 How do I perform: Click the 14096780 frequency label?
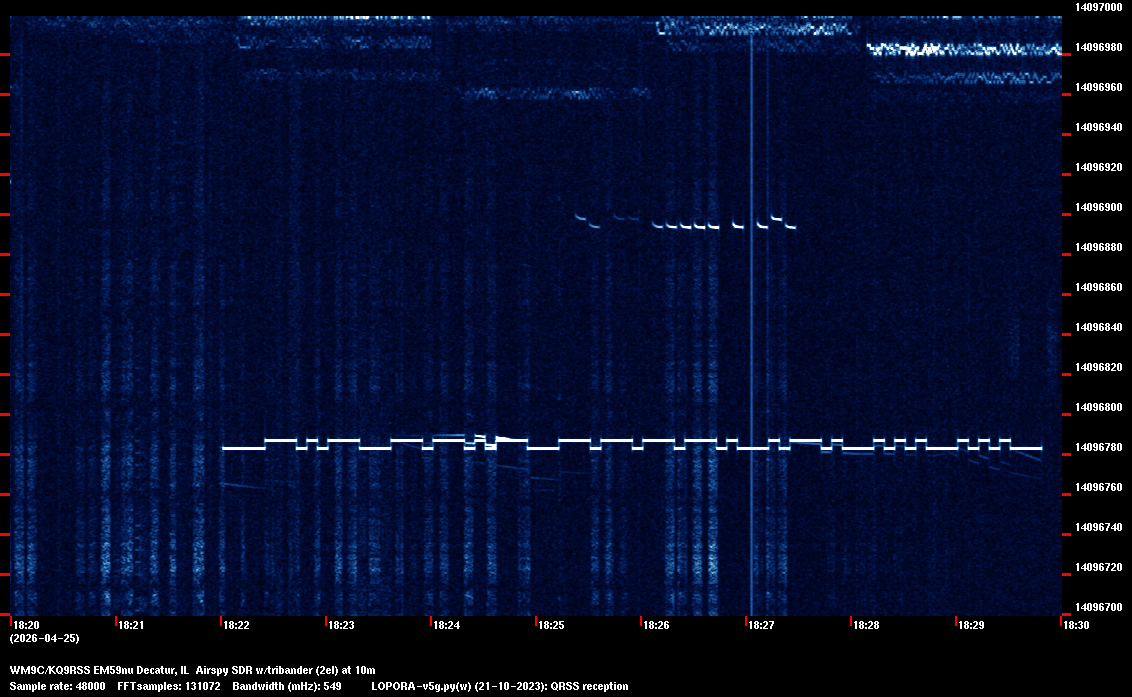pos(1098,447)
